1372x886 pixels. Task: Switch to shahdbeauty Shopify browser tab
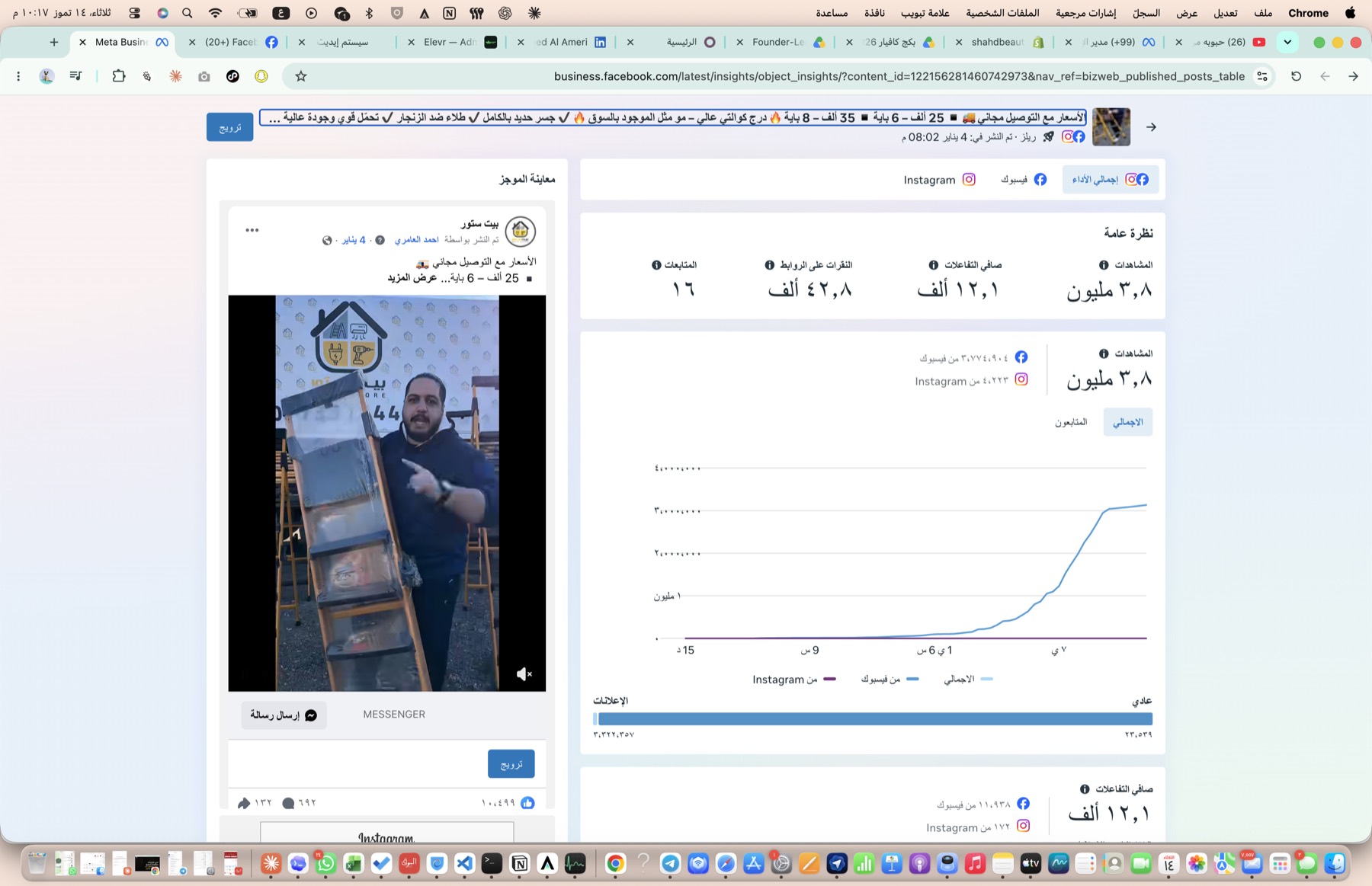coord(999,42)
